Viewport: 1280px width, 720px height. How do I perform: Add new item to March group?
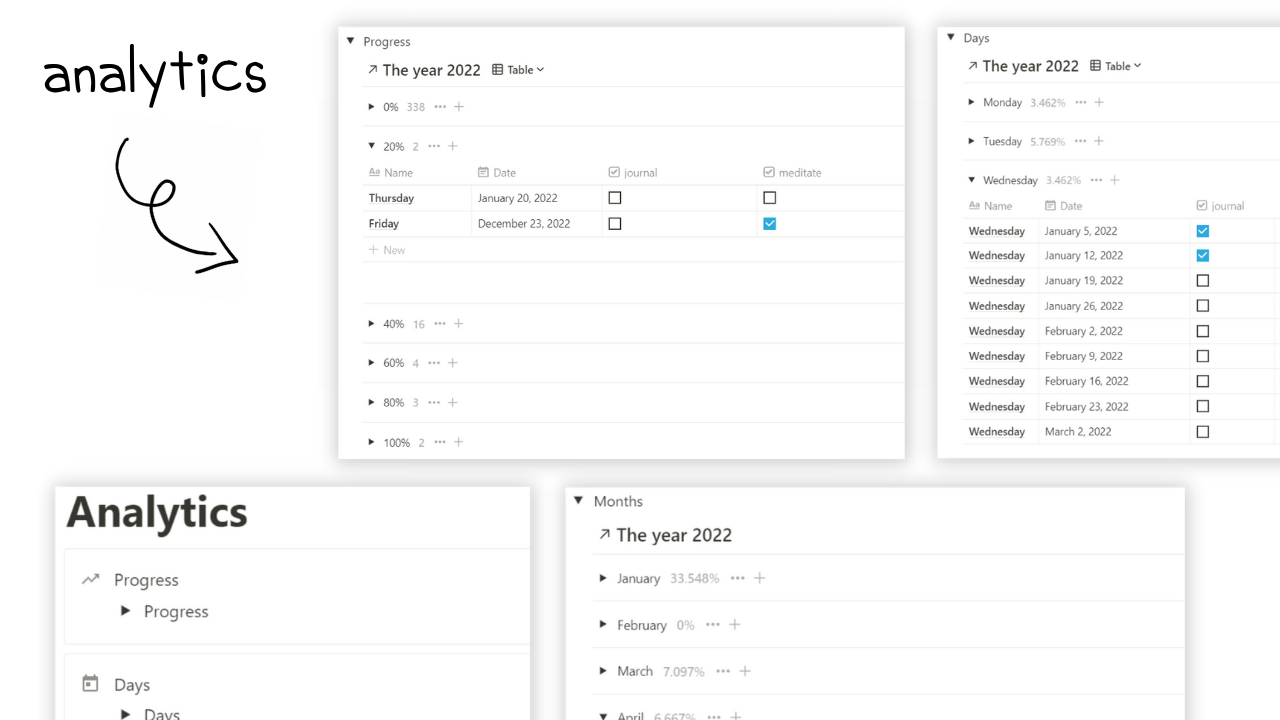point(745,671)
